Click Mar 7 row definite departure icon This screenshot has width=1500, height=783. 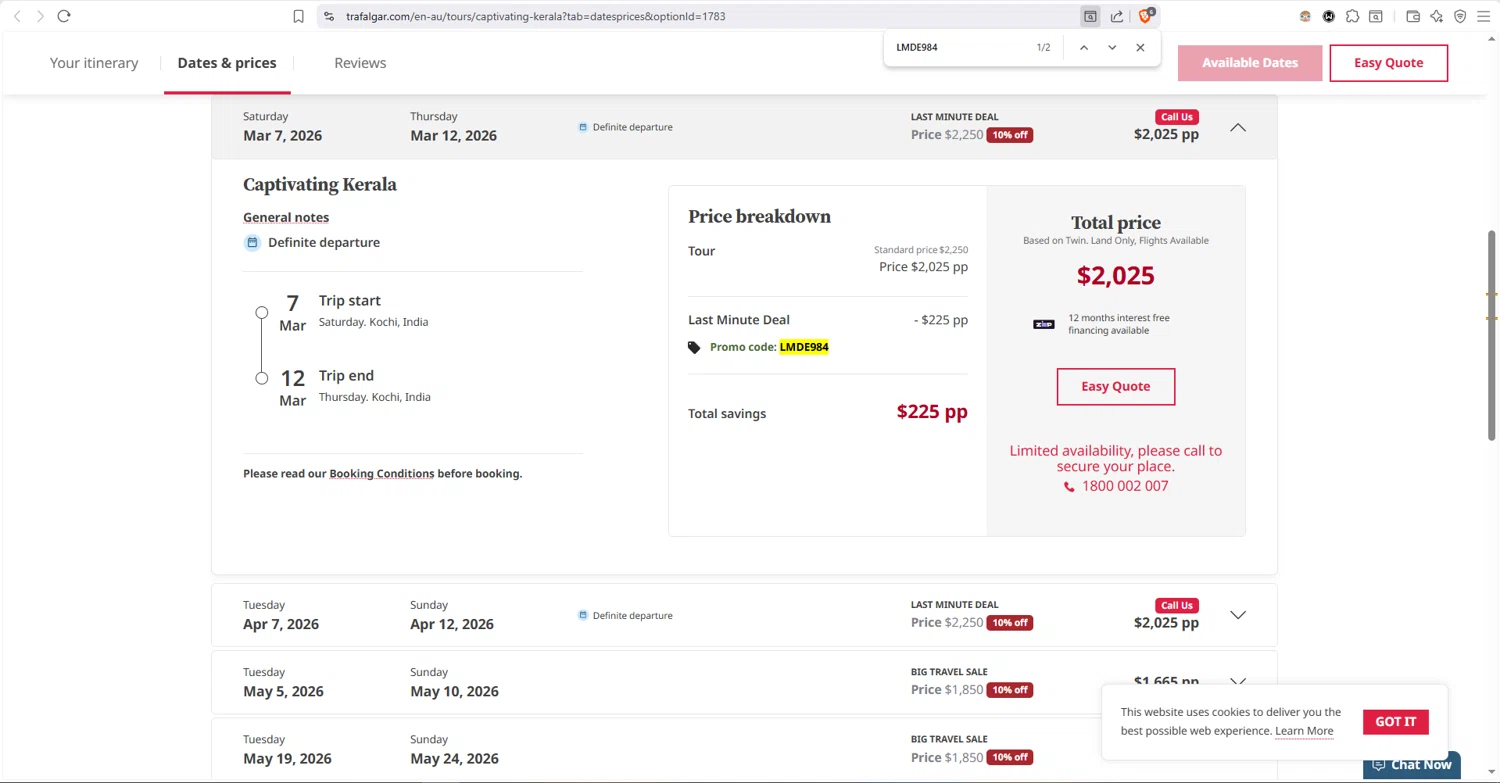(x=583, y=127)
